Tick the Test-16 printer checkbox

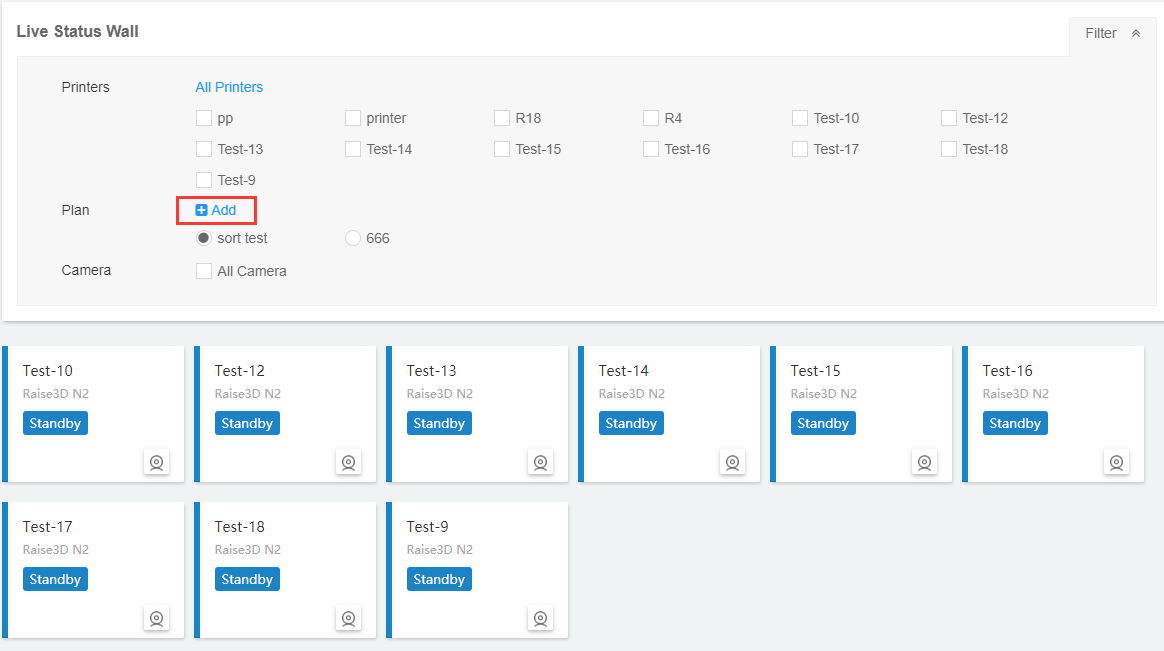click(651, 149)
